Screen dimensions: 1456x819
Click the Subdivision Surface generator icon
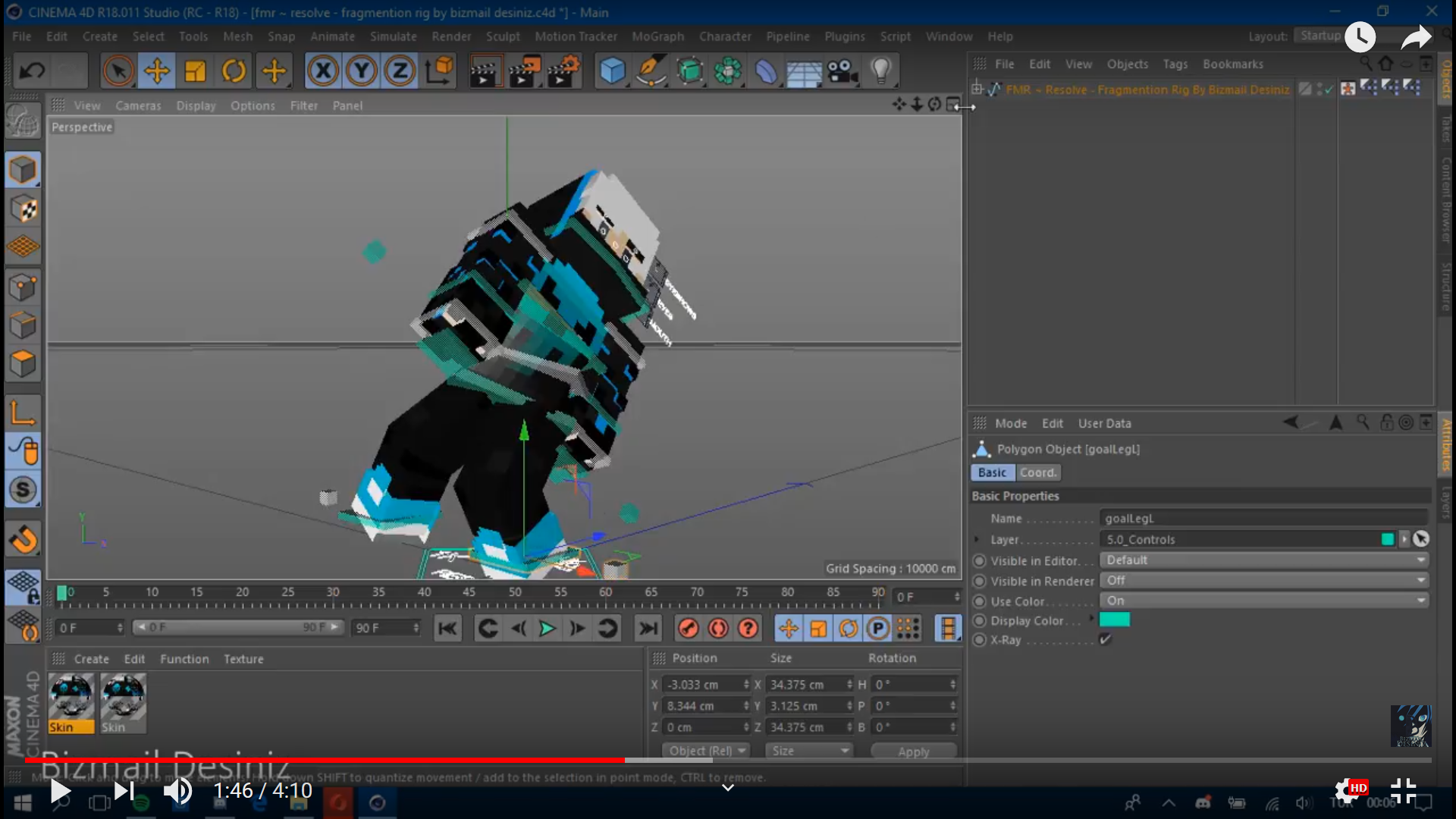click(x=690, y=71)
